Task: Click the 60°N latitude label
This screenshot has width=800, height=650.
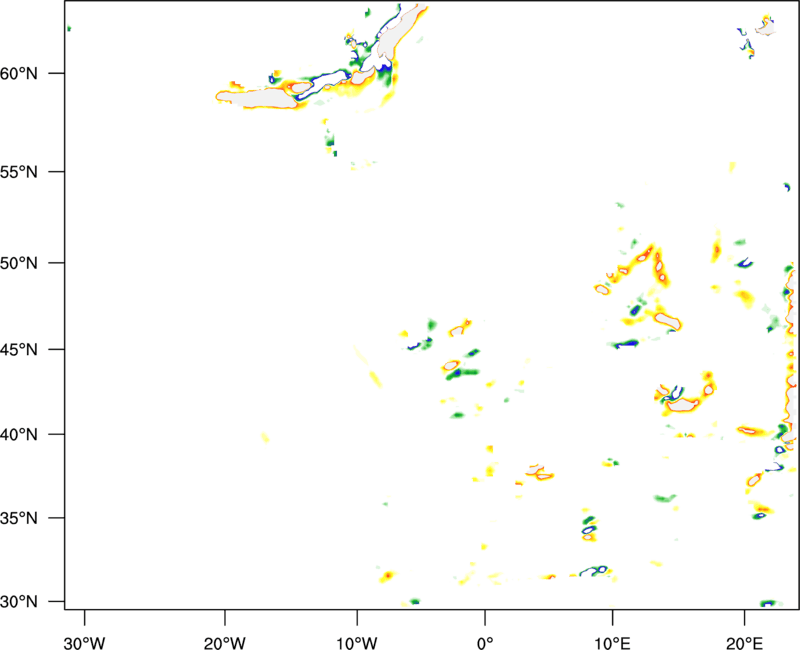Action: point(19,74)
